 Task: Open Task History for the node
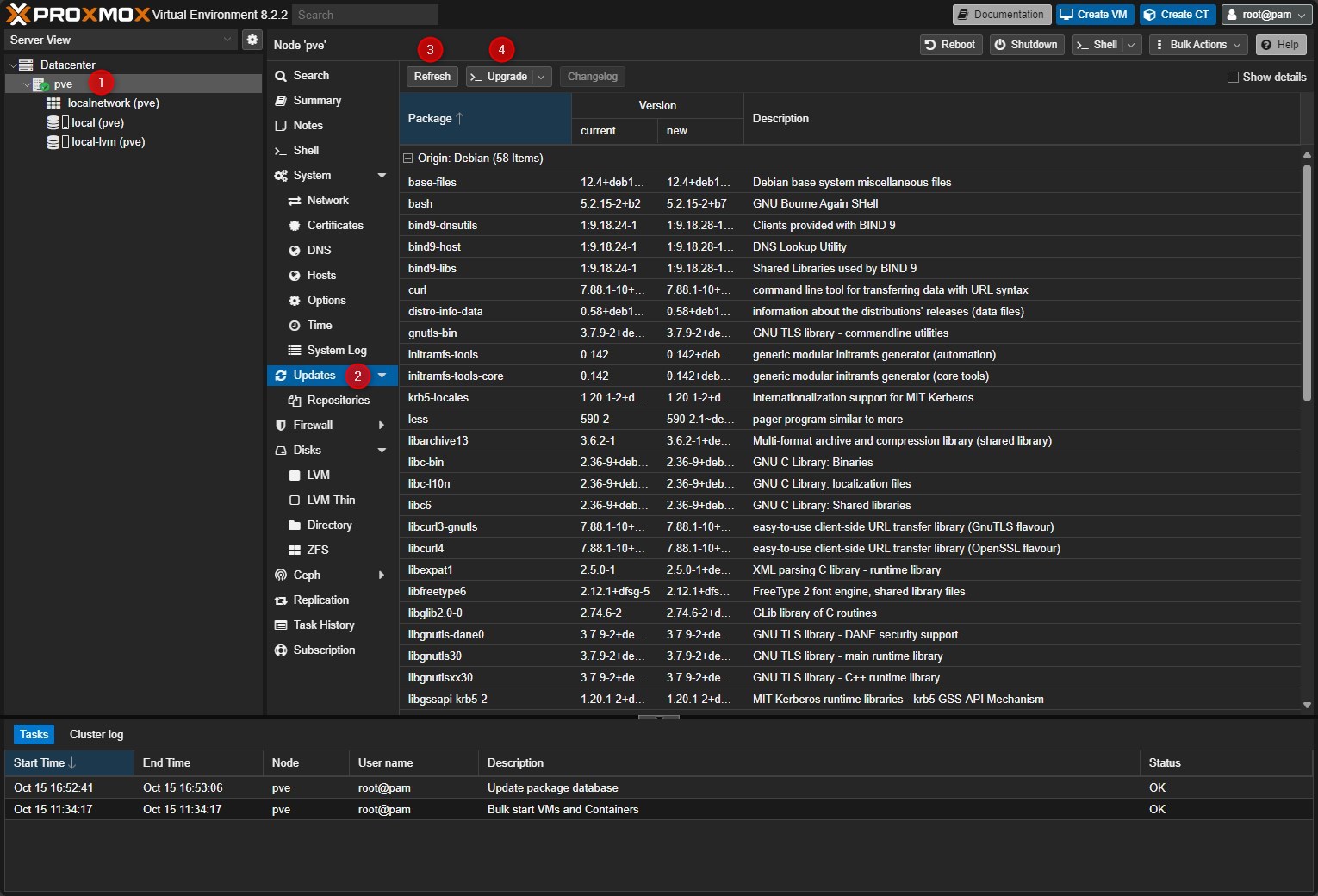coord(323,625)
